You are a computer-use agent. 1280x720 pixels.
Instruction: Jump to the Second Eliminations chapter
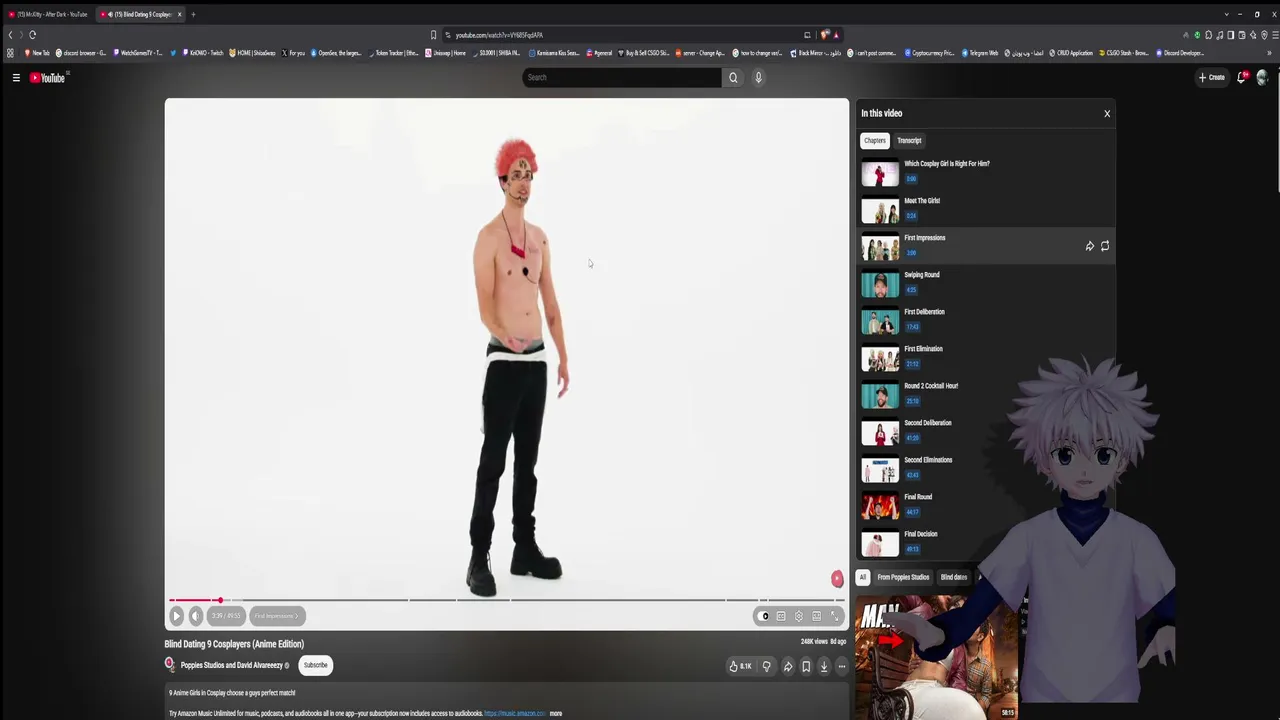point(986,468)
